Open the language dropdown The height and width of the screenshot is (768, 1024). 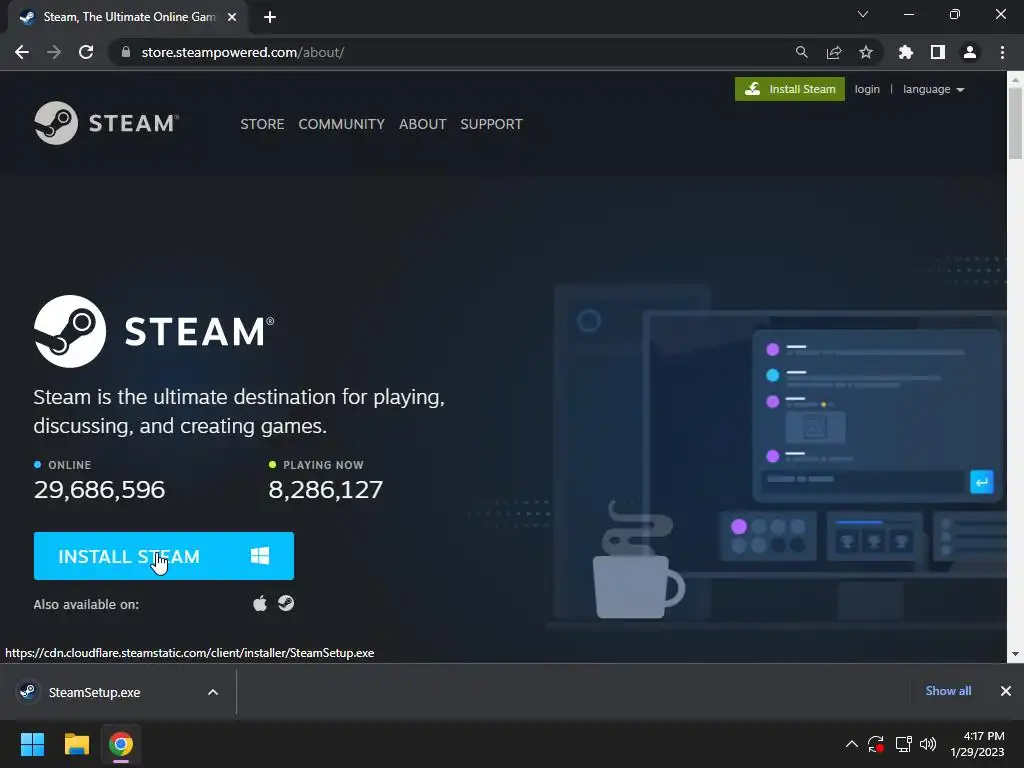point(933,89)
